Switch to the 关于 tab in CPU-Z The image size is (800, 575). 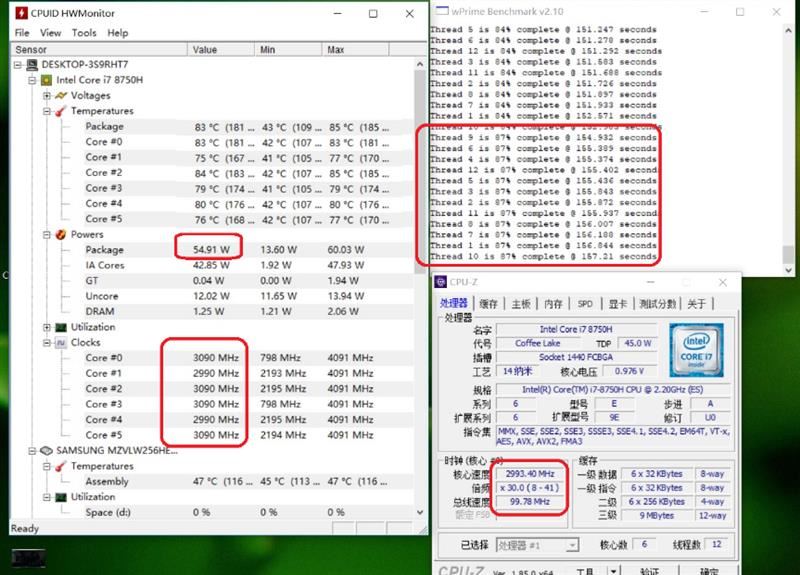(696, 304)
